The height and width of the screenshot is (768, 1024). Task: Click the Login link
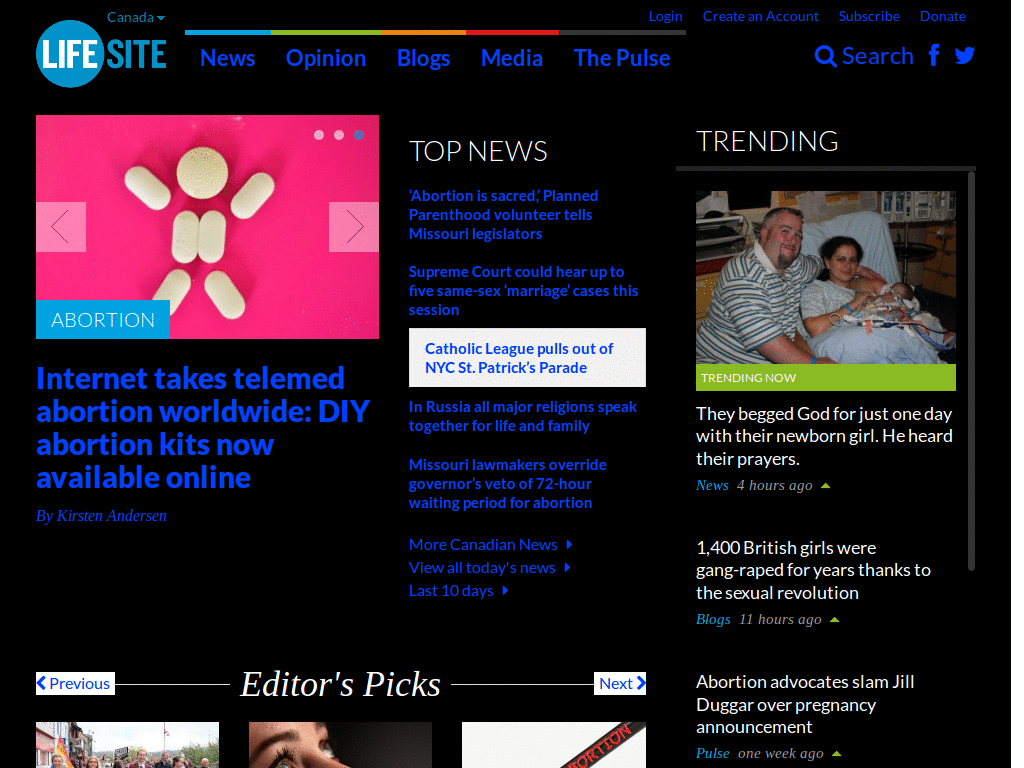tap(665, 16)
